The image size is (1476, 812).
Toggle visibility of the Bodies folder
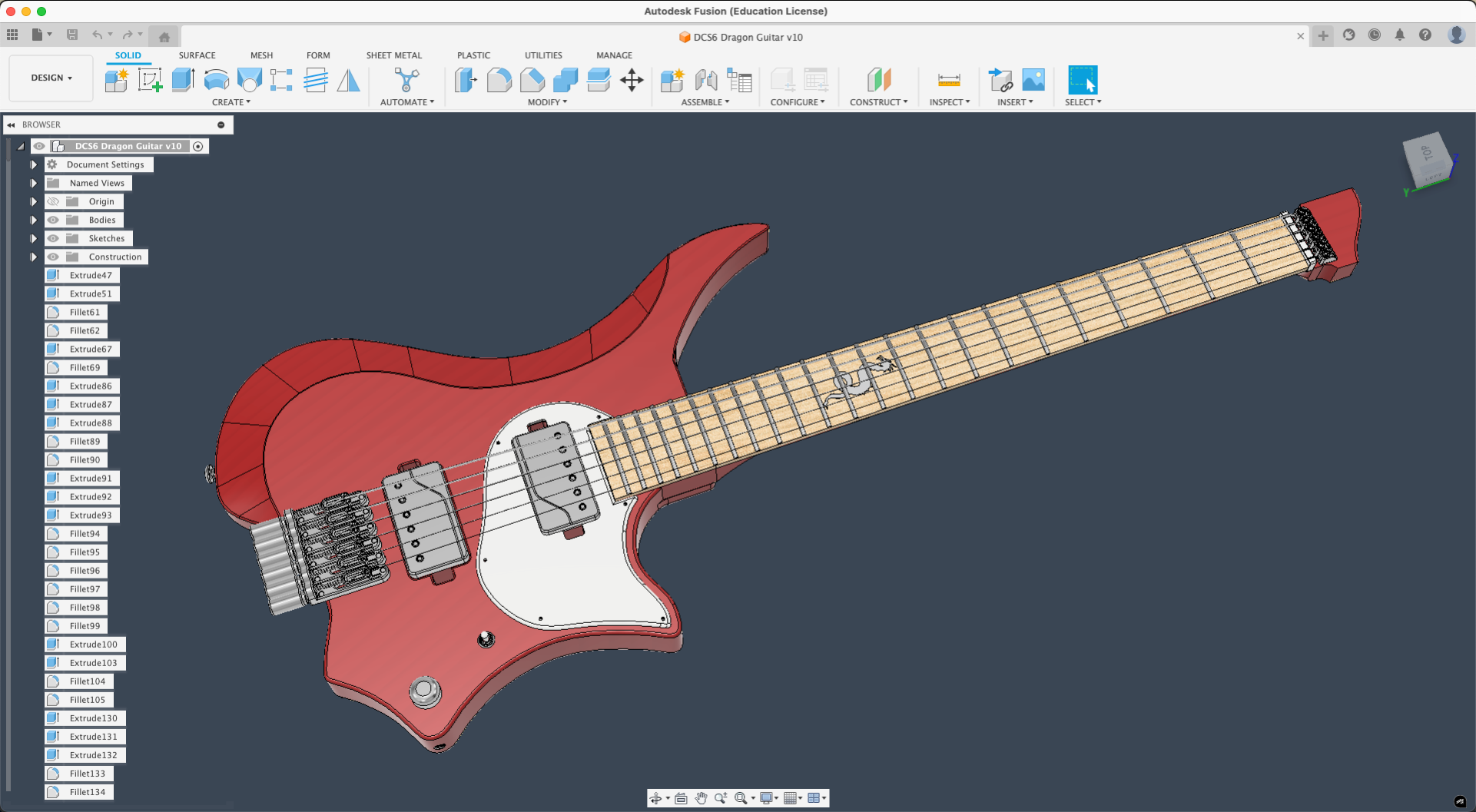pos(53,220)
